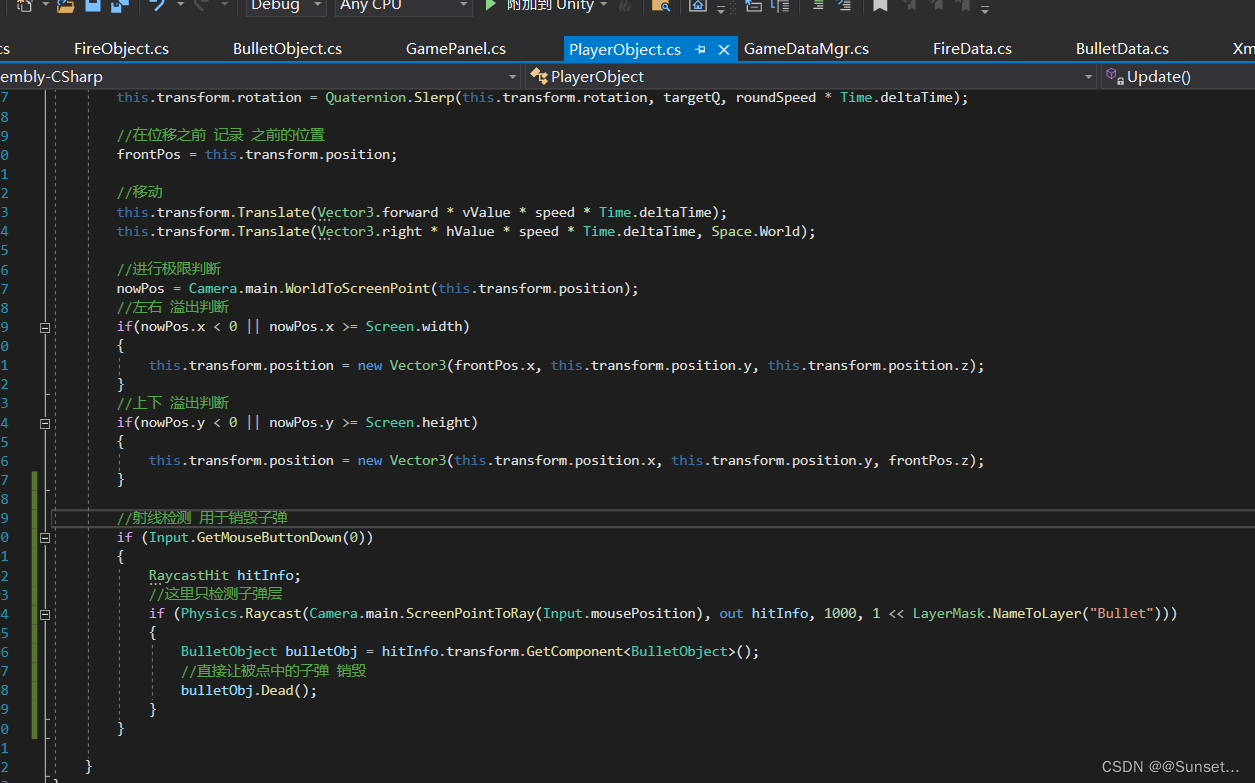Click the Undo arrow icon

point(157,6)
